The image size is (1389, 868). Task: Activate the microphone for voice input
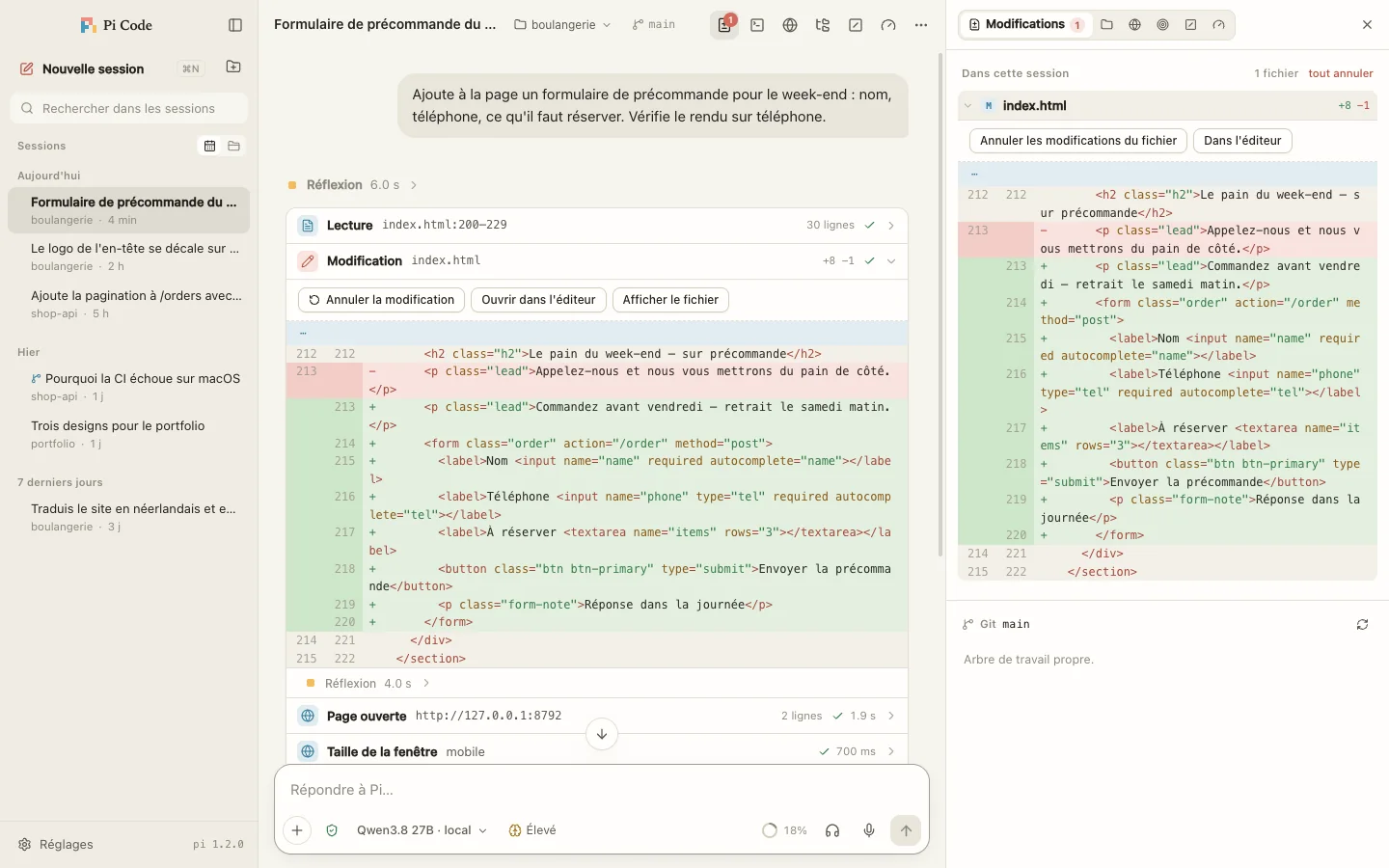[869, 830]
